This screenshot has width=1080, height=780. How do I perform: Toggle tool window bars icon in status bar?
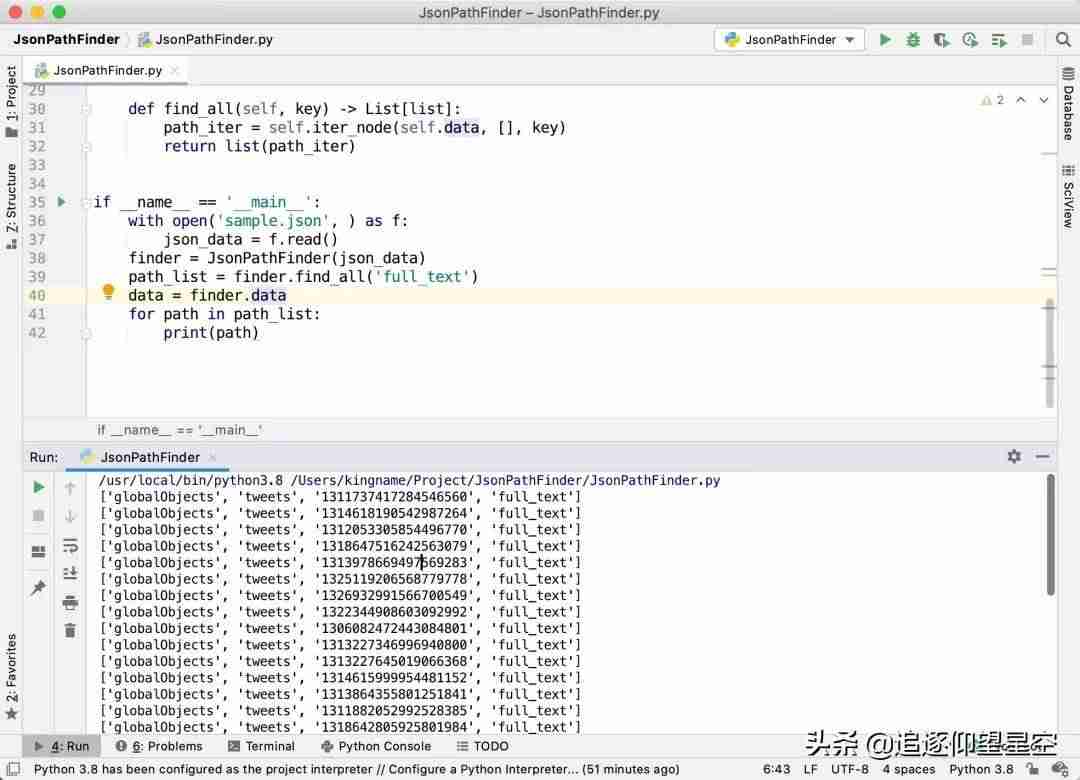click(x=13, y=769)
